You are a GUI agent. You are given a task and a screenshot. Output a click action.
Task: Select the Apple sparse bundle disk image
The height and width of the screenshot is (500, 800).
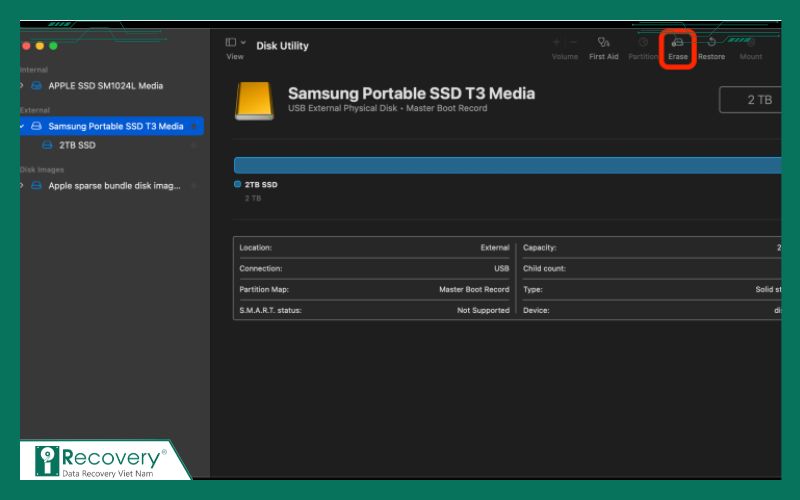pyautogui.click(x=114, y=185)
